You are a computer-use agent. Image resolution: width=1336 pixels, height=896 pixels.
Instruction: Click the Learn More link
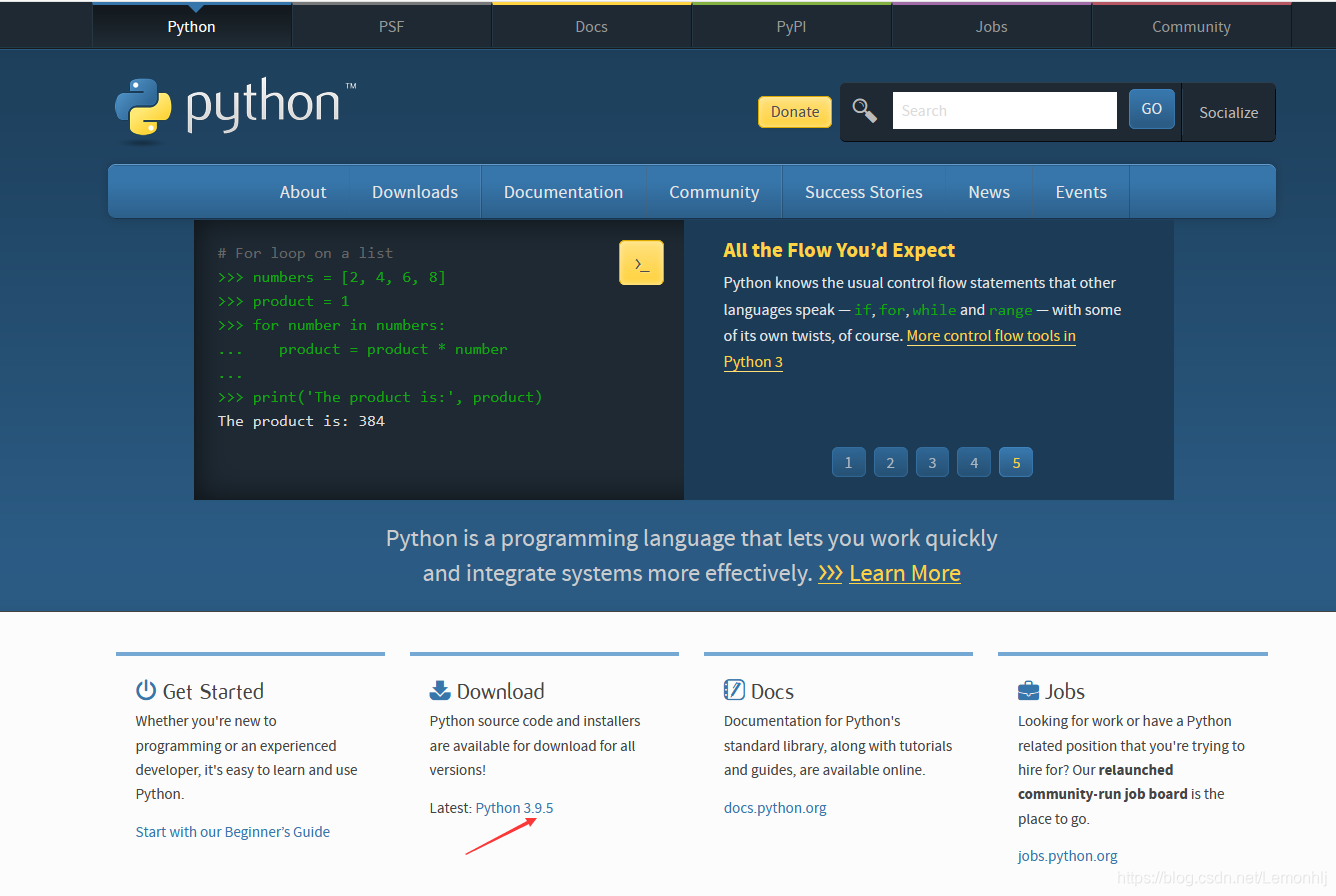click(x=905, y=573)
